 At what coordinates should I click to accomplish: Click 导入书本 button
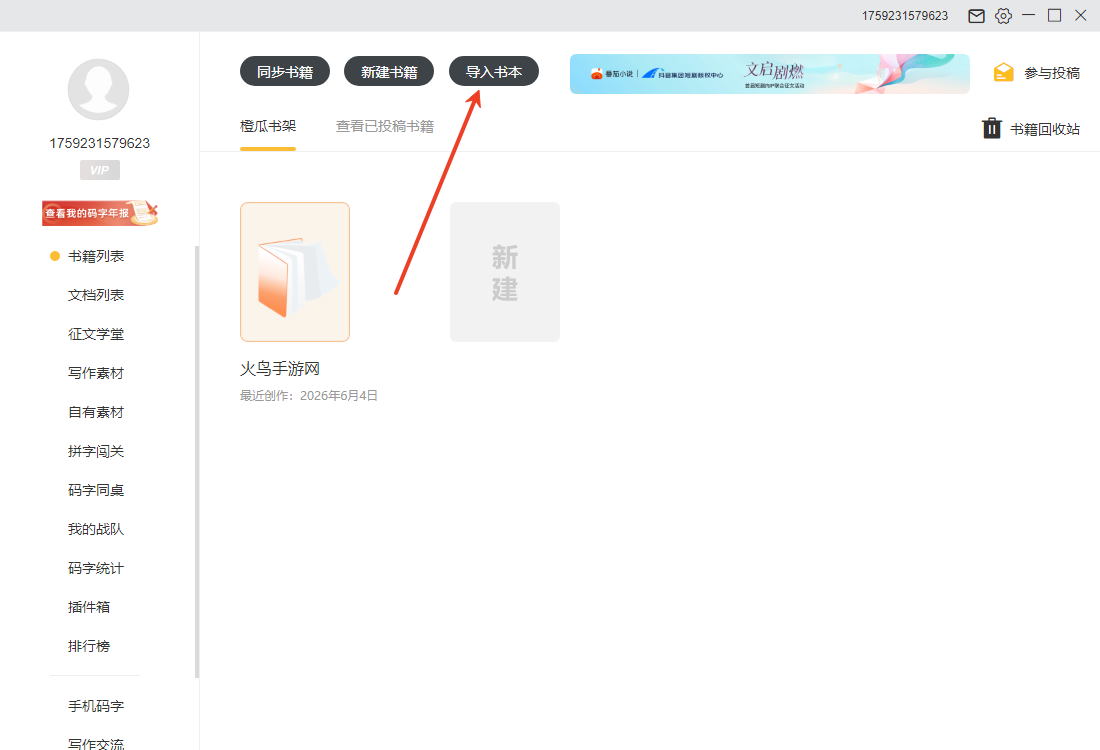494,72
